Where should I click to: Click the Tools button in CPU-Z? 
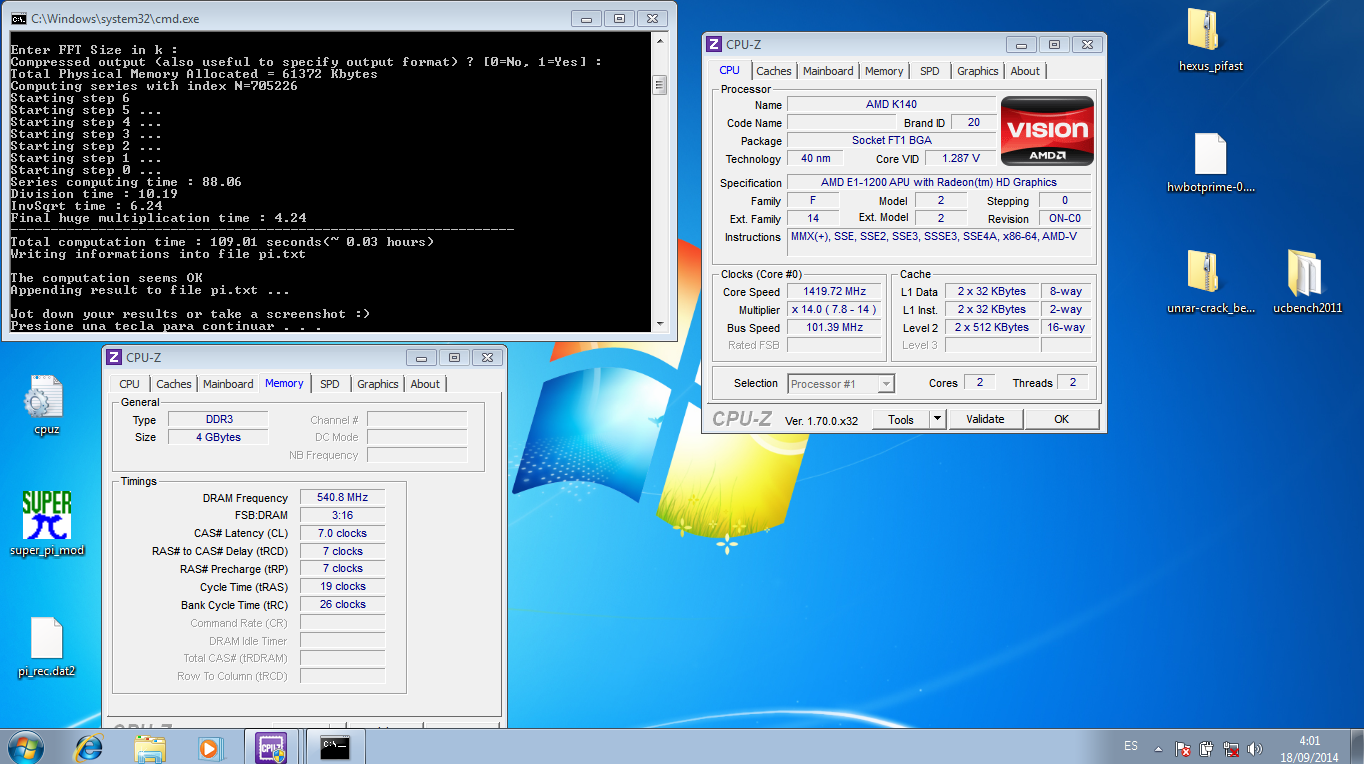point(901,420)
